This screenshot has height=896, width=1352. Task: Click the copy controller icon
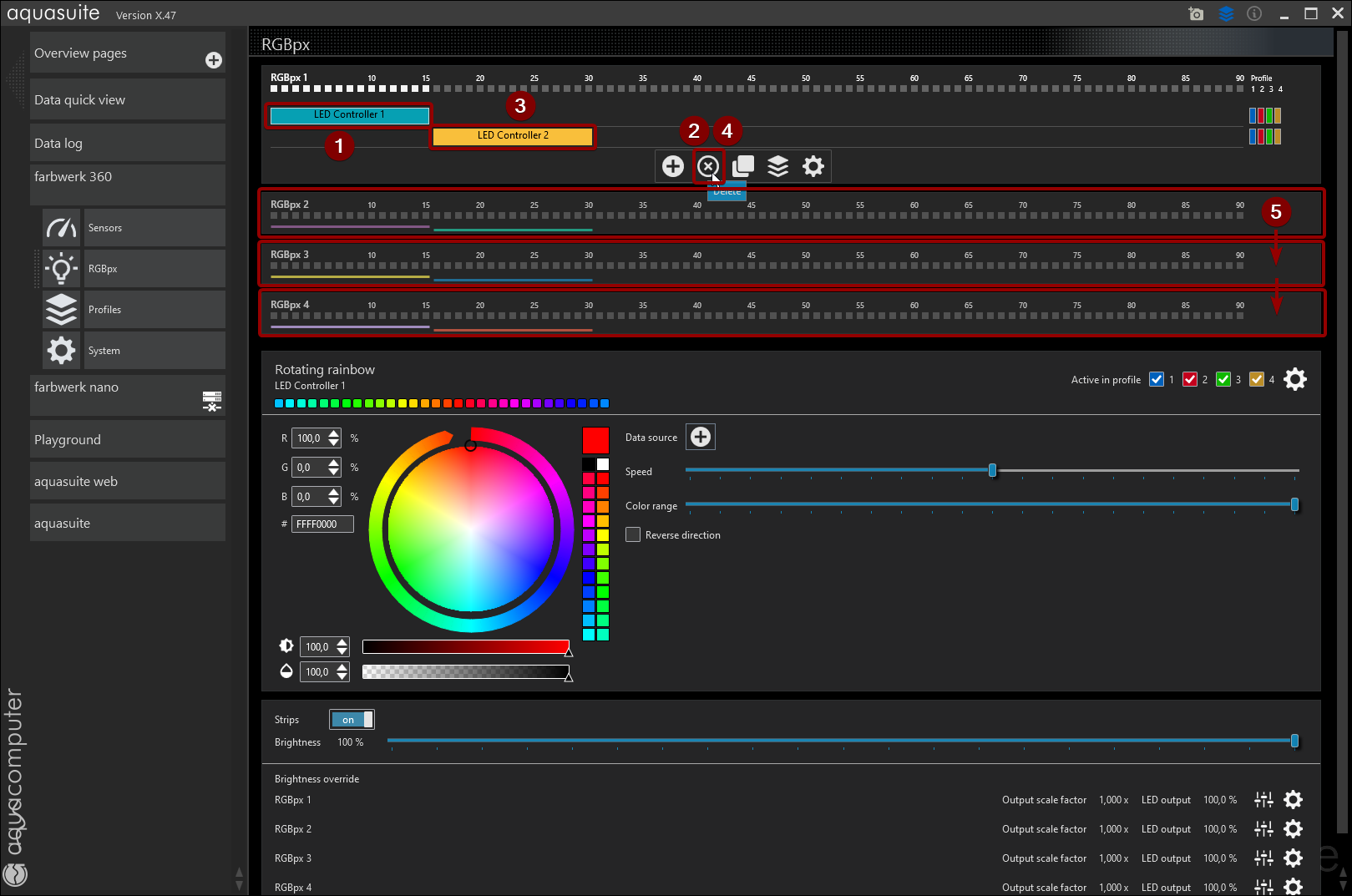pyautogui.click(x=742, y=166)
